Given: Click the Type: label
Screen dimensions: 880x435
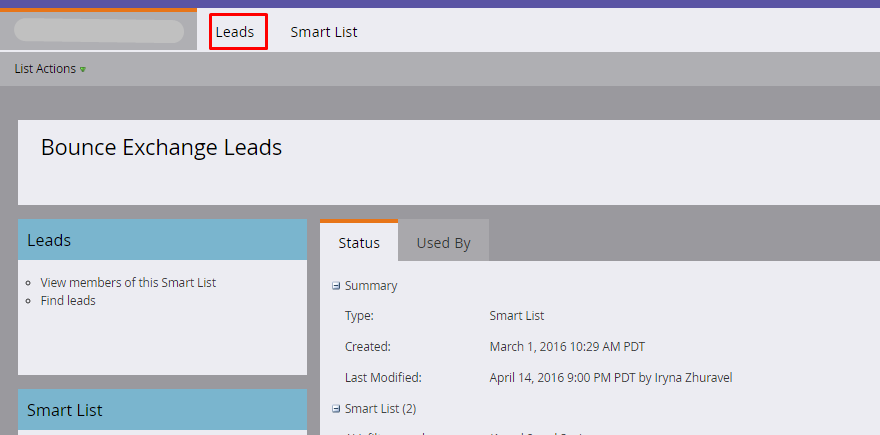Looking at the screenshot, I should [359, 315].
